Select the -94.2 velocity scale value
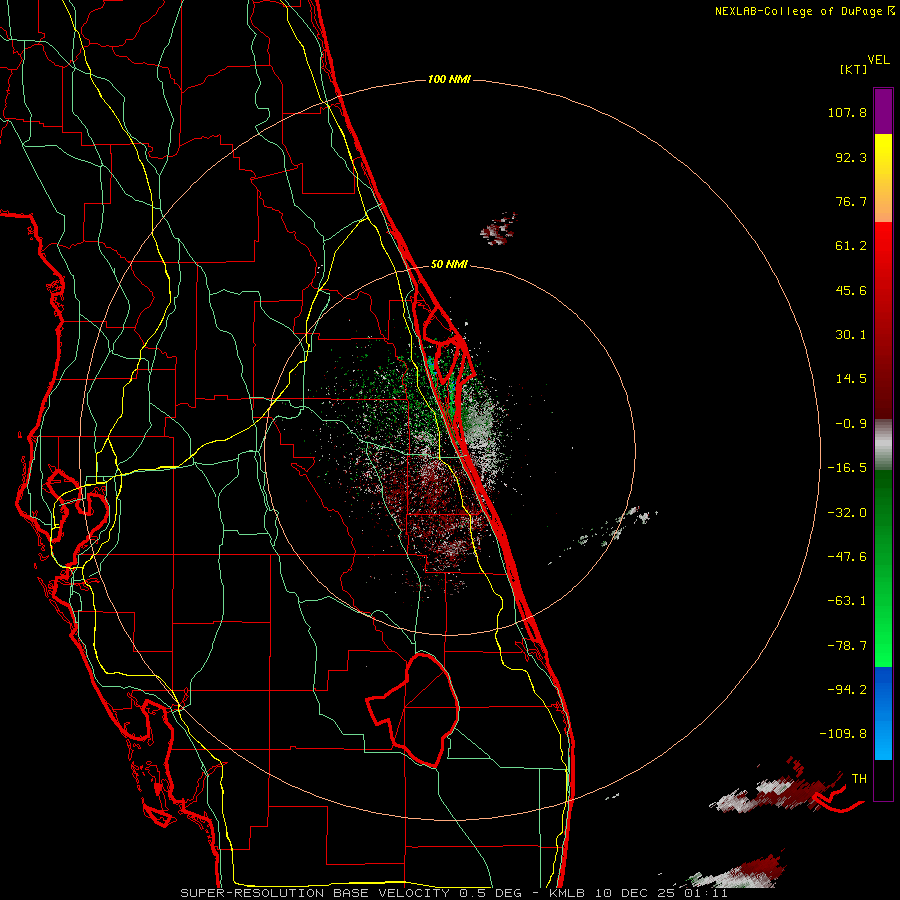Image resolution: width=900 pixels, height=900 pixels. click(x=847, y=689)
